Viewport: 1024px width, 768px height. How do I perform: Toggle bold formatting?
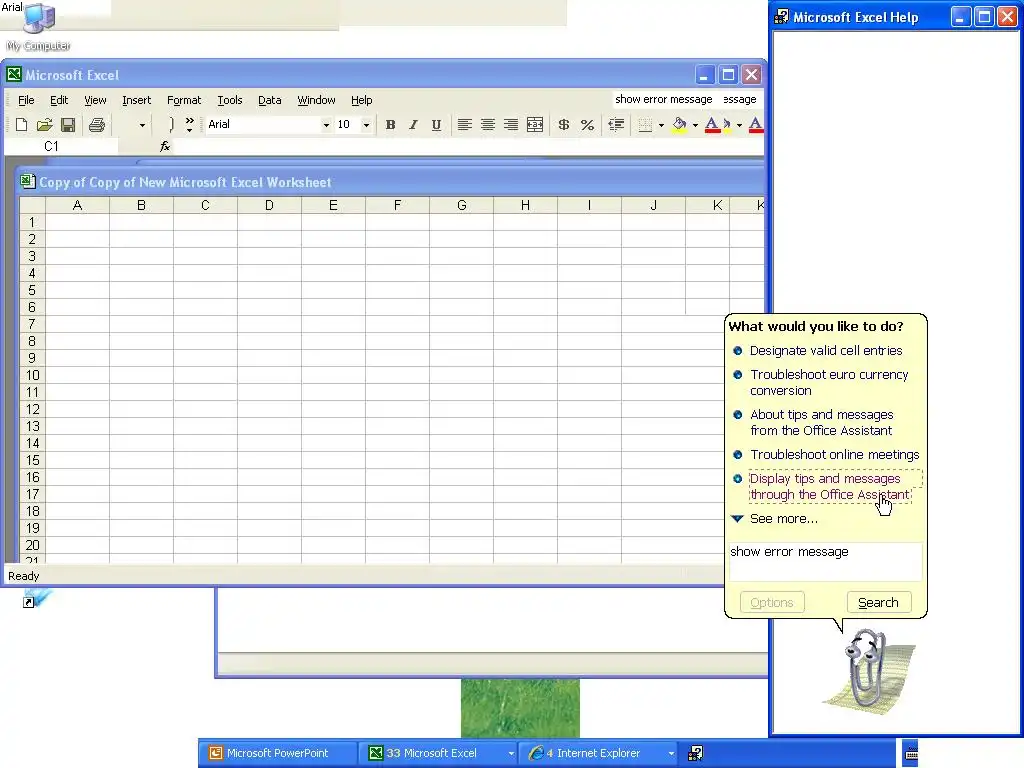click(x=390, y=124)
